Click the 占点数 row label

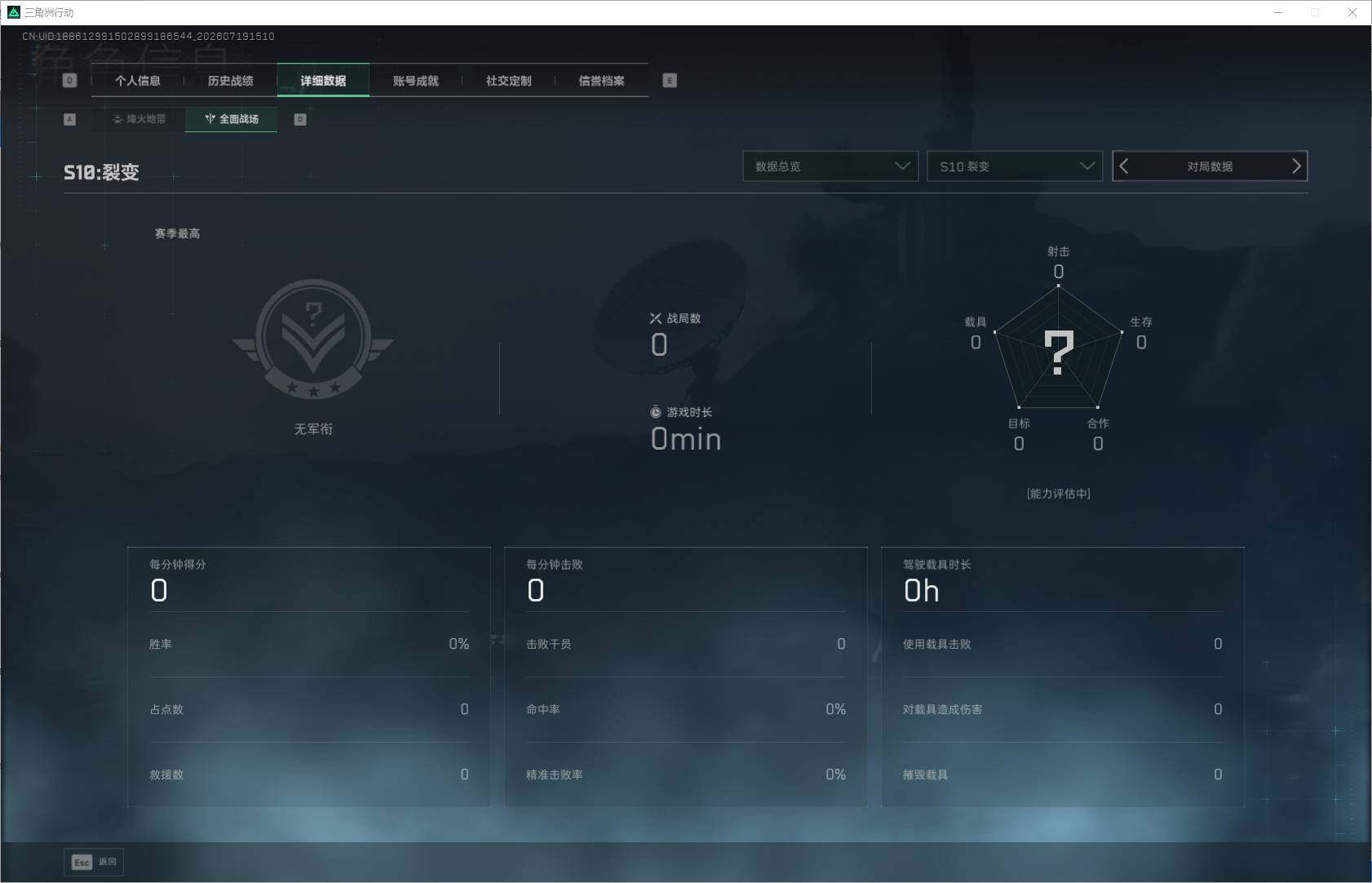tap(166, 709)
